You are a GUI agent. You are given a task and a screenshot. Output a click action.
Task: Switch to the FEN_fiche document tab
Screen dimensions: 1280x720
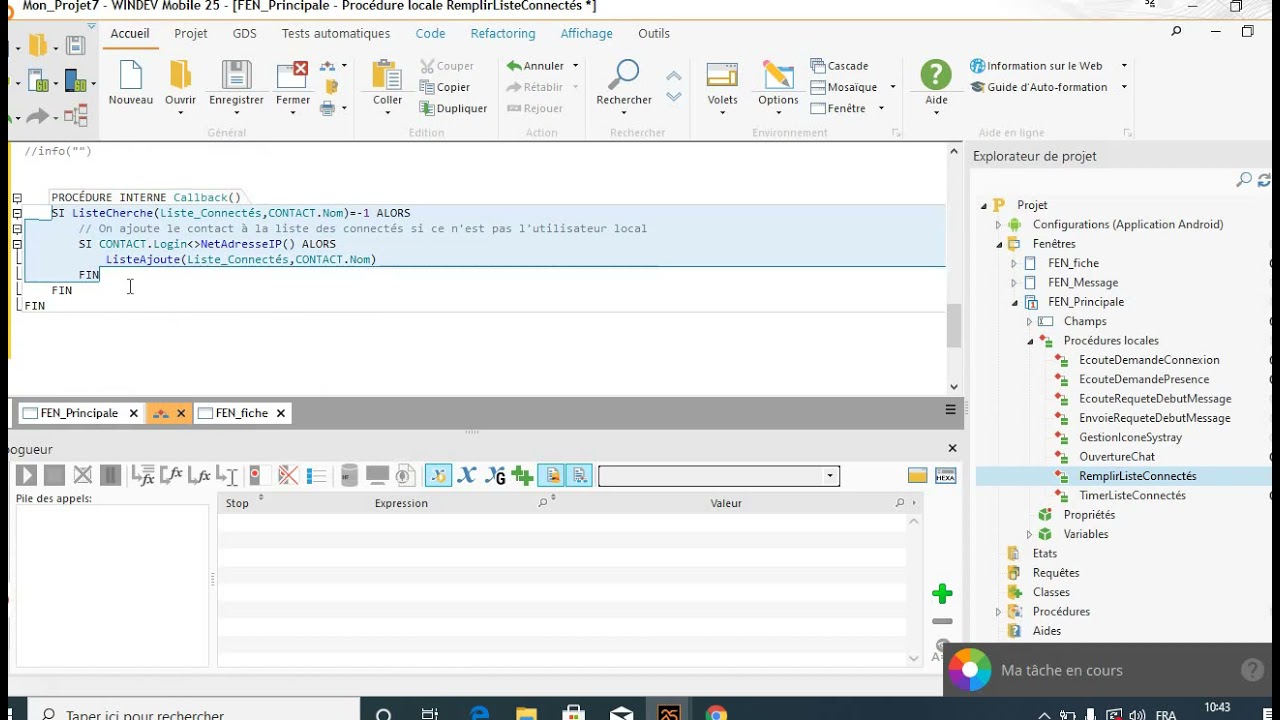click(241, 413)
